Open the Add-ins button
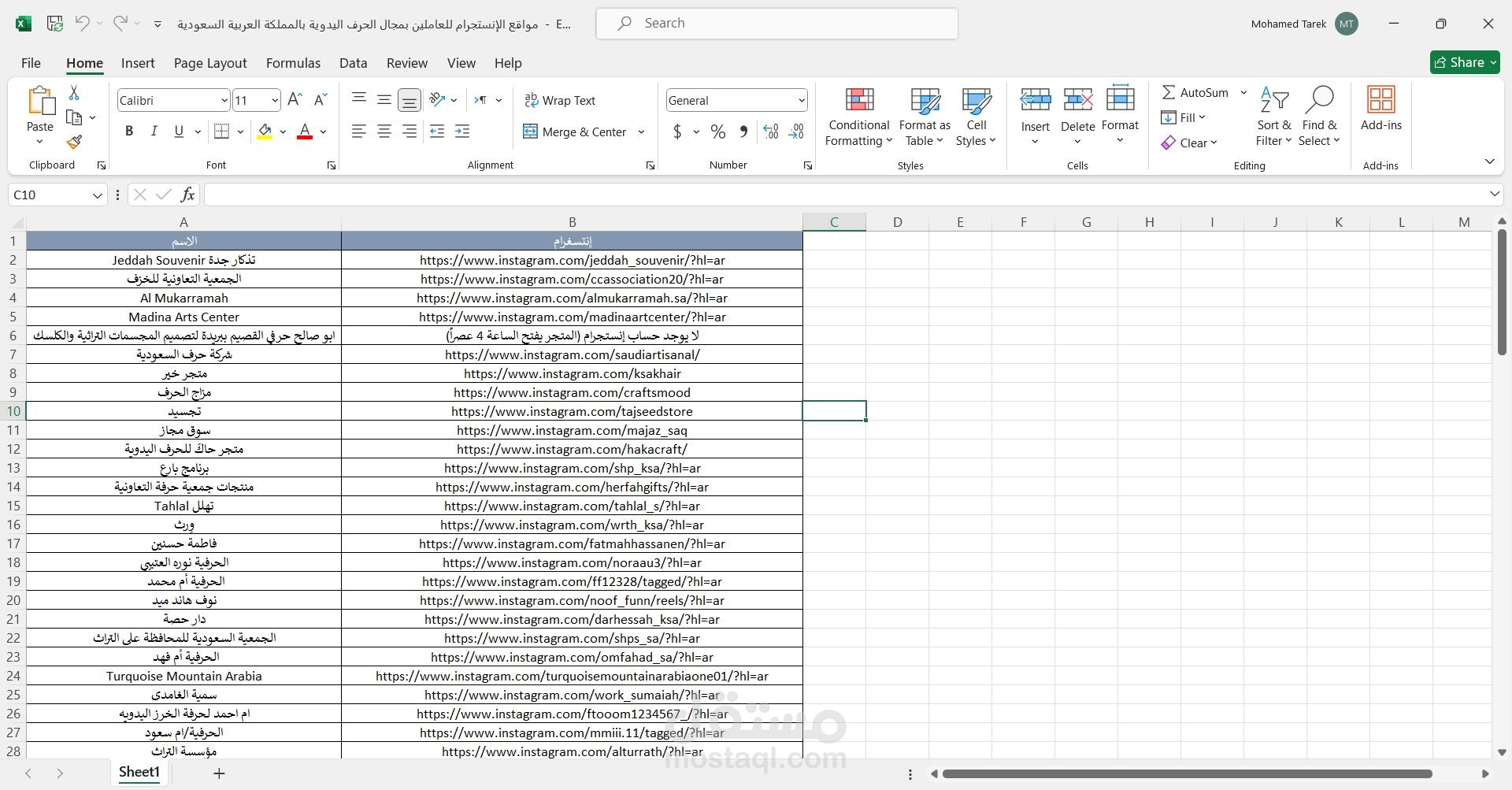 [x=1381, y=109]
